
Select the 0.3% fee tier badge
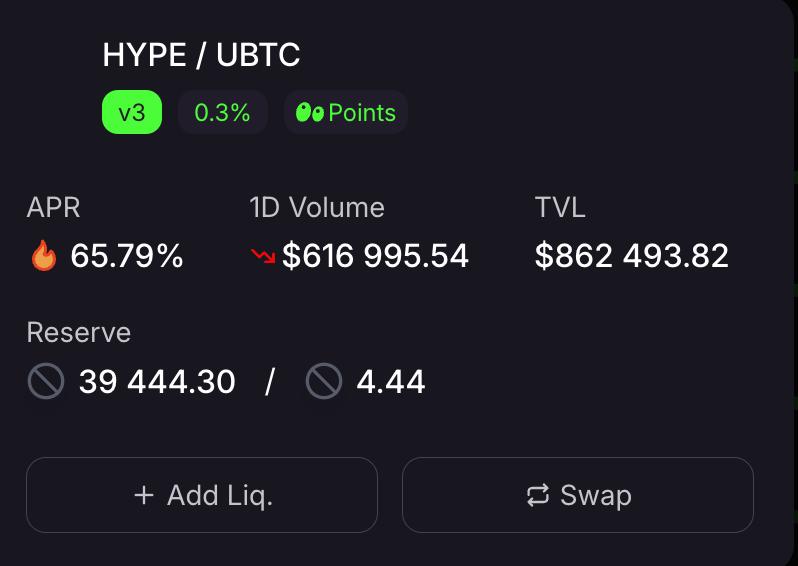coord(222,112)
